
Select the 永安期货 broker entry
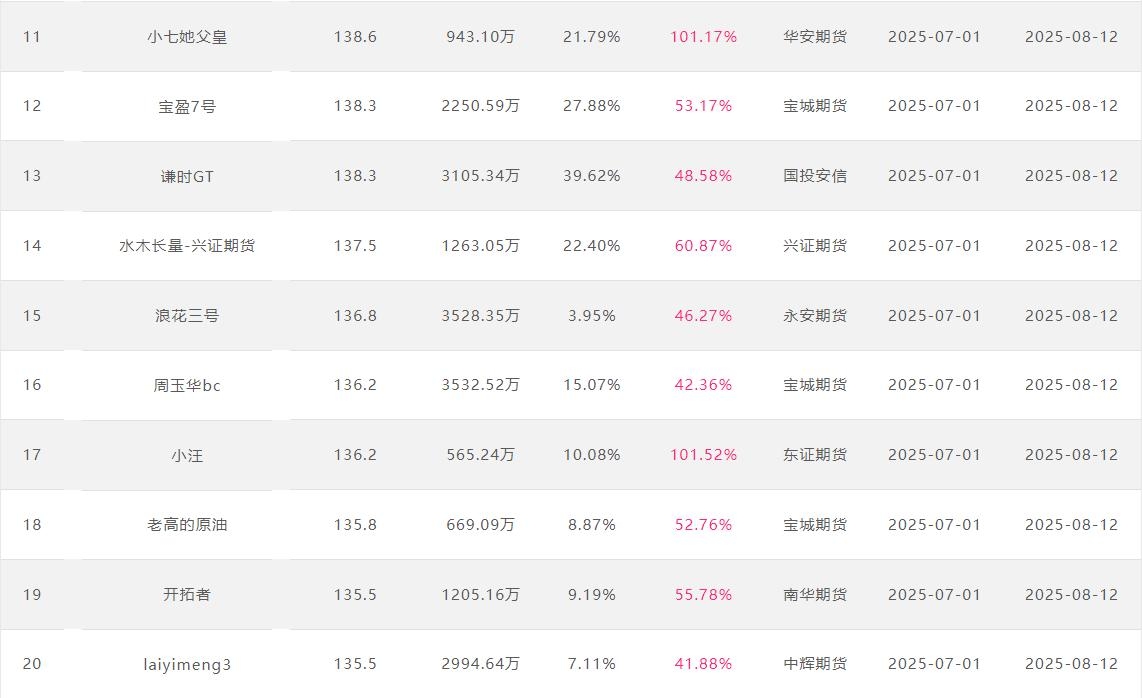coord(815,315)
